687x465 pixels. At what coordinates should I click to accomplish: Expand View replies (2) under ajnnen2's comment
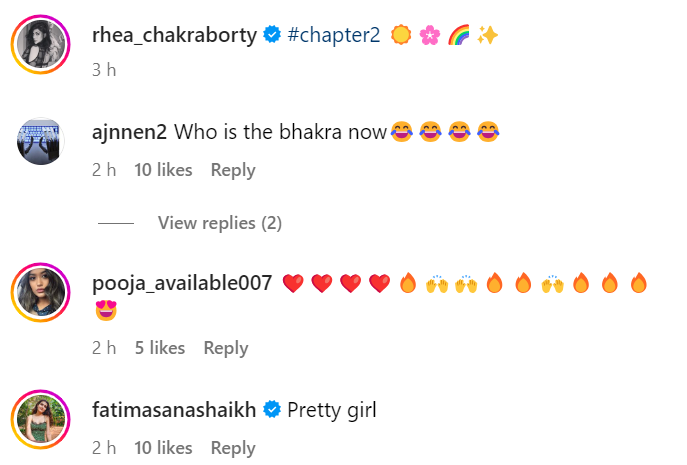pyautogui.click(x=220, y=223)
